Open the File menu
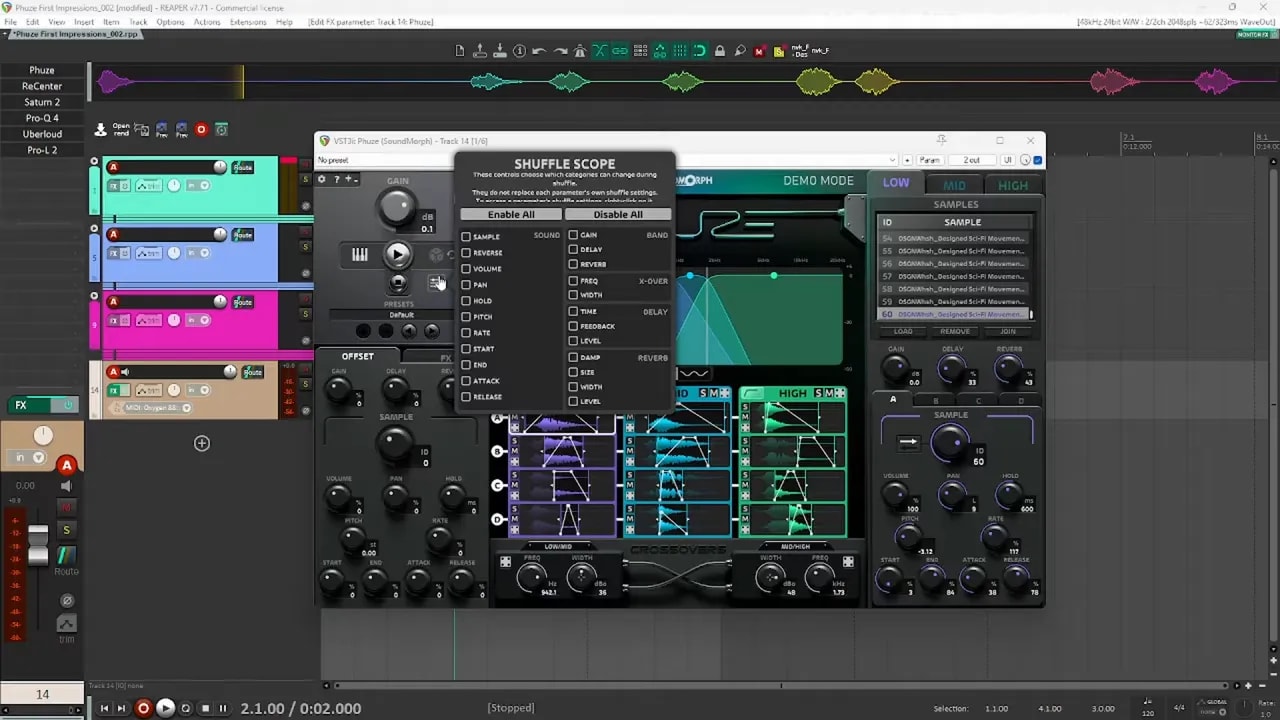The image size is (1280, 720). coord(11,22)
